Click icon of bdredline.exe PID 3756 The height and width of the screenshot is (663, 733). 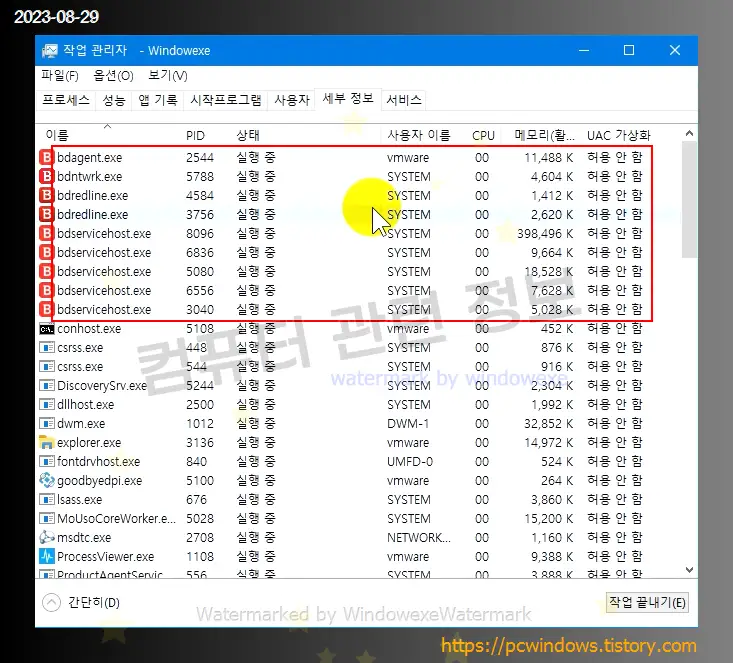click(x=46, y=215)
